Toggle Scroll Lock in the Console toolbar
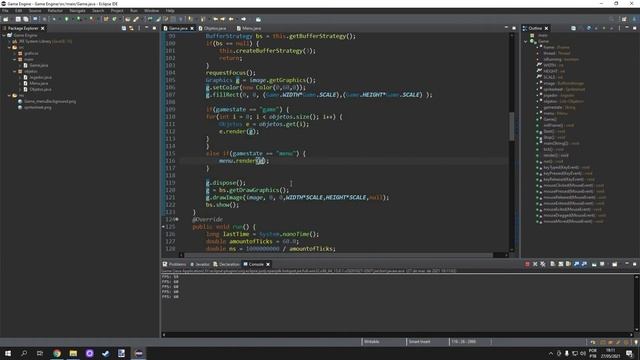Screen dimensions: 640x360 (560, 264)
